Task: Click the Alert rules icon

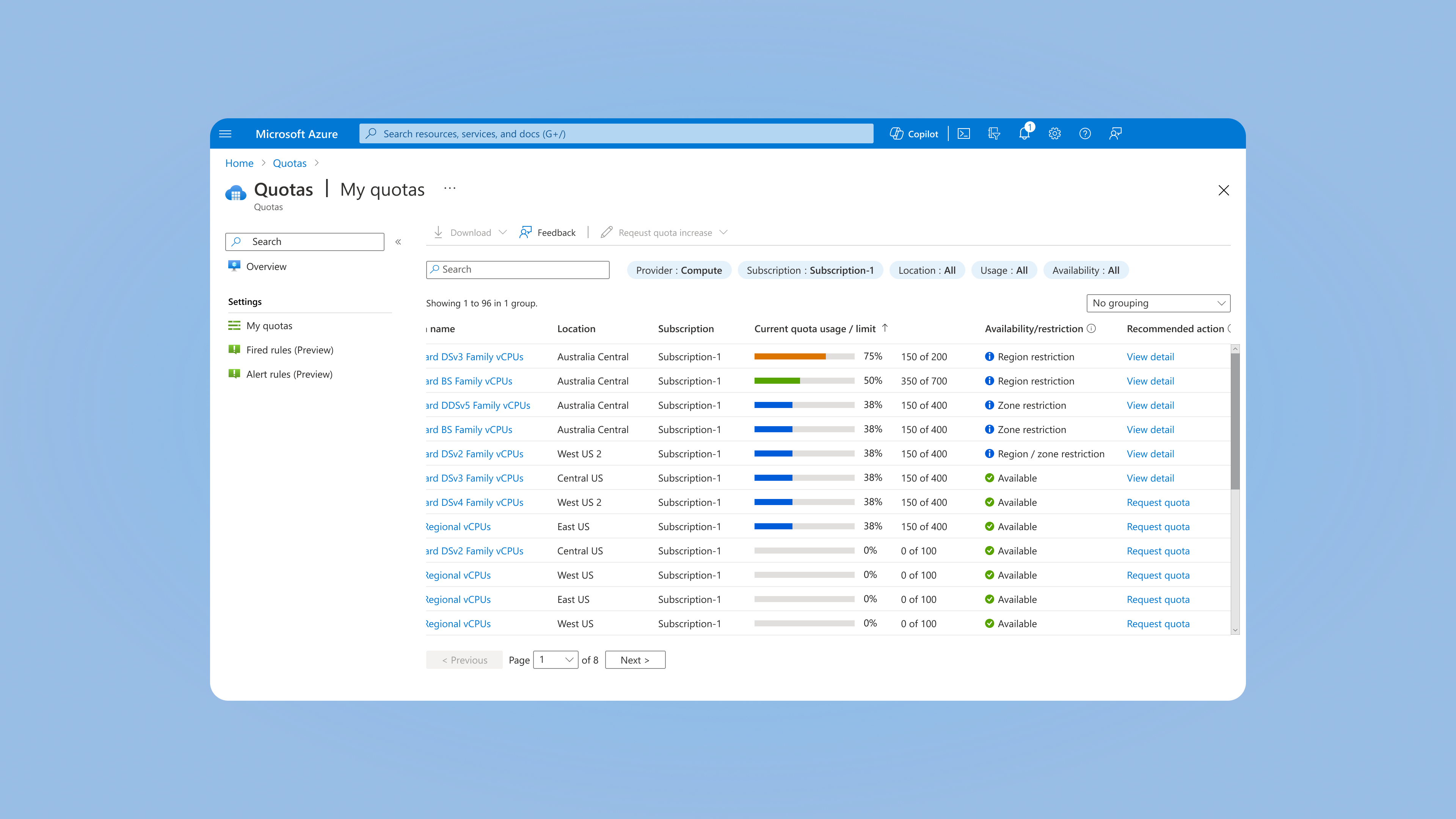Action: point(234,373)
